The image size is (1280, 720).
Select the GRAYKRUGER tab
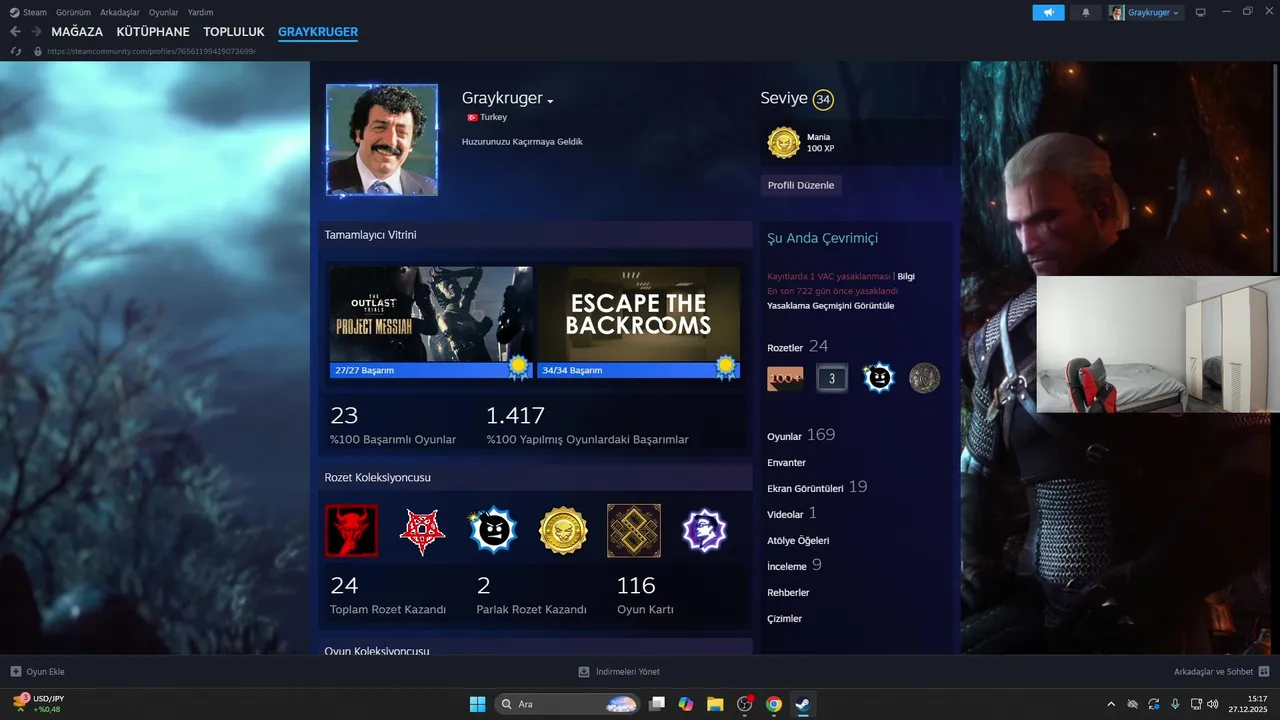(x=318, y=32)
